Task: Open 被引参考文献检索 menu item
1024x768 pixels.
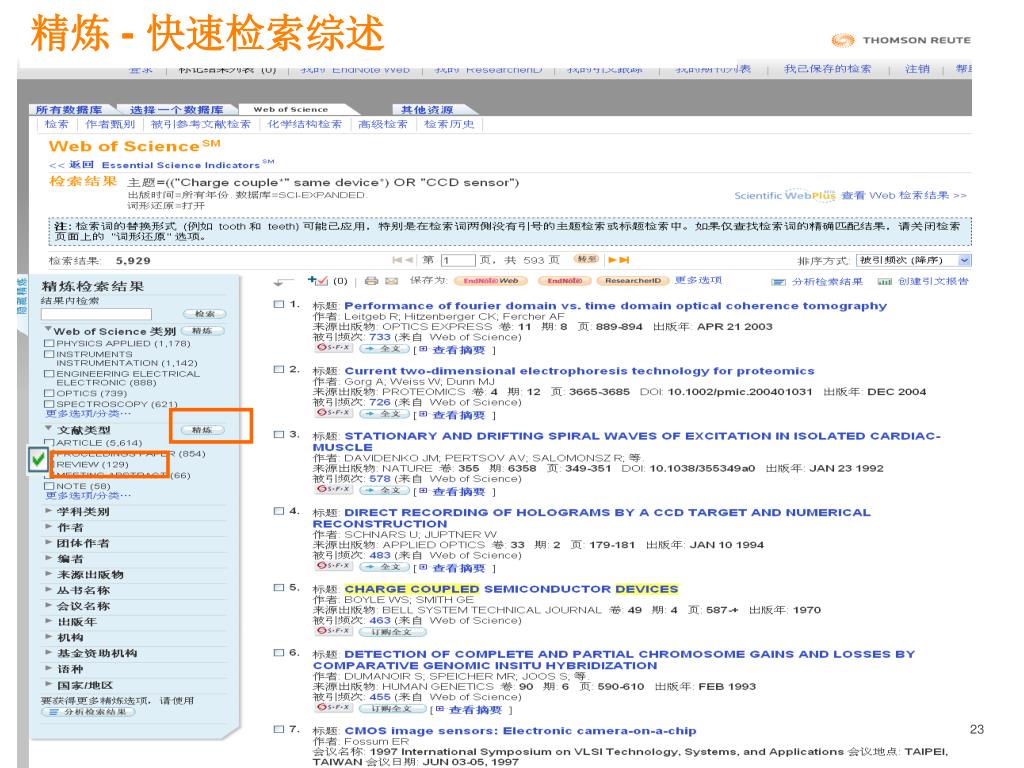Action: point(200,124)
